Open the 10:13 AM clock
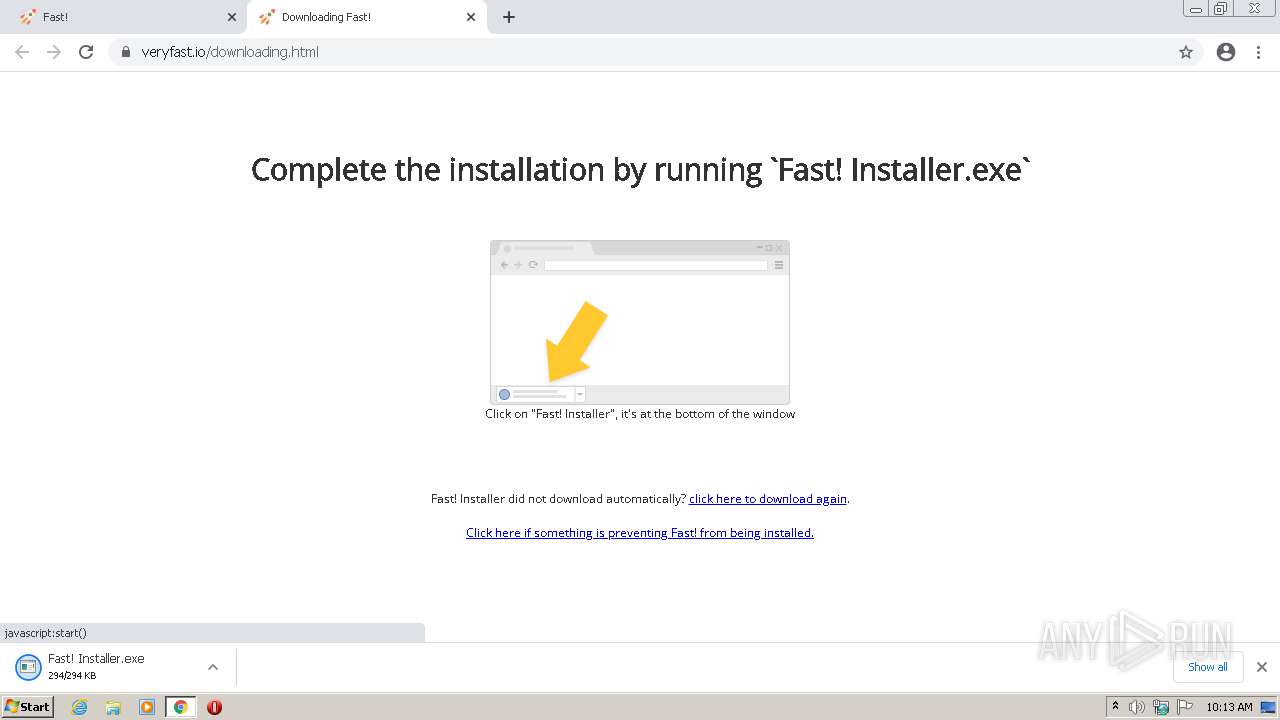The width and height of the screenshot is (1280, 720). [1229, 707]
